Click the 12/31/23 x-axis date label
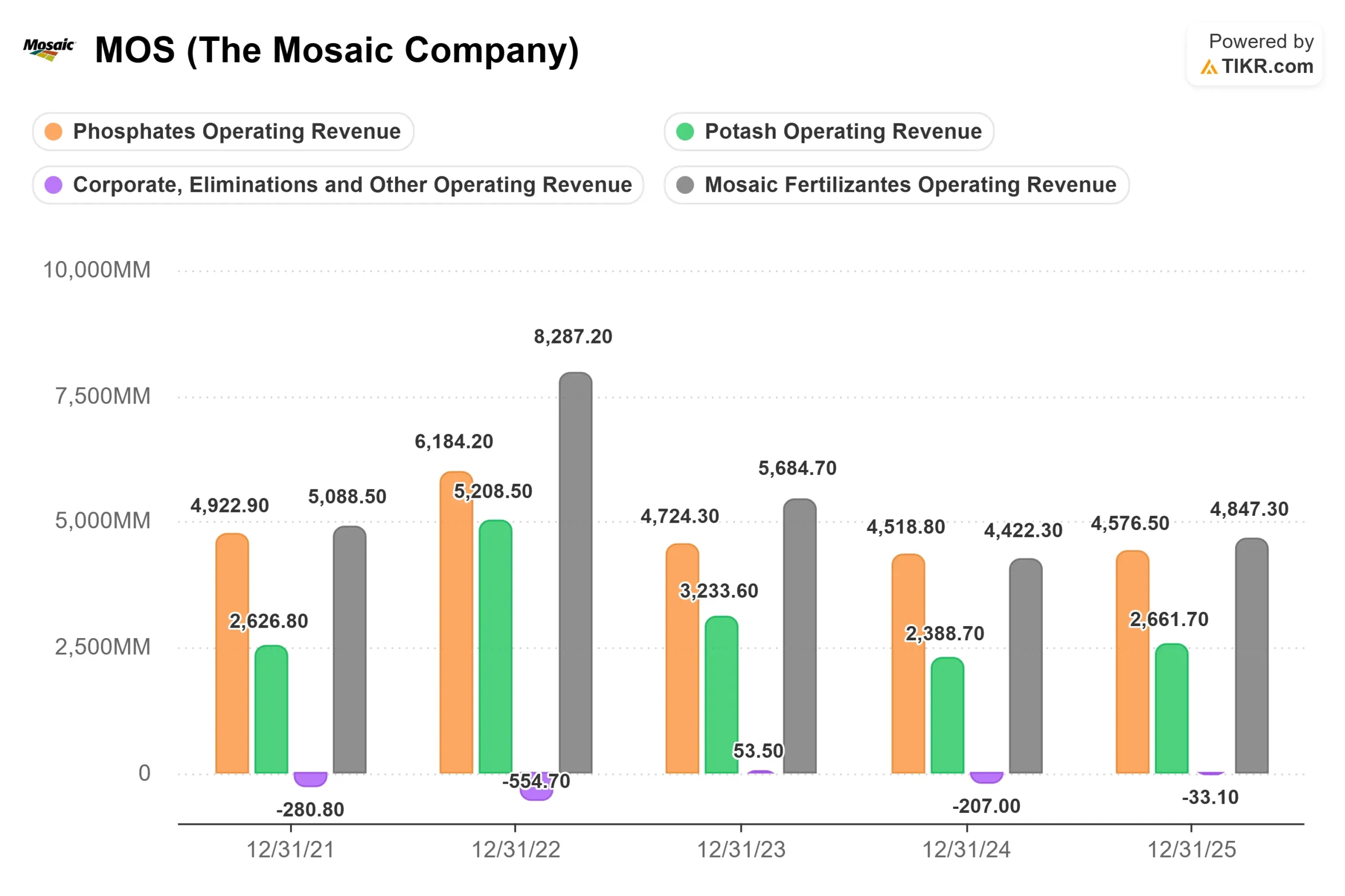The width and height of the screenshot is (1345, 896). tap(741, 850)
